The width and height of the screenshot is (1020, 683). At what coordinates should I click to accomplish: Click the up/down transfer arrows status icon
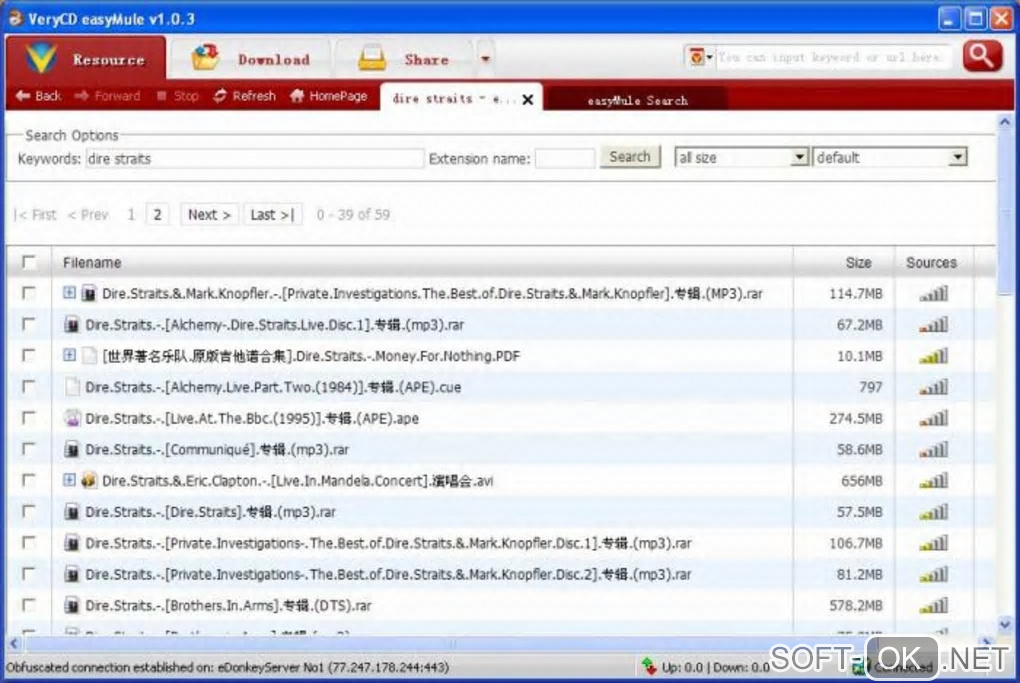[649, 666]
